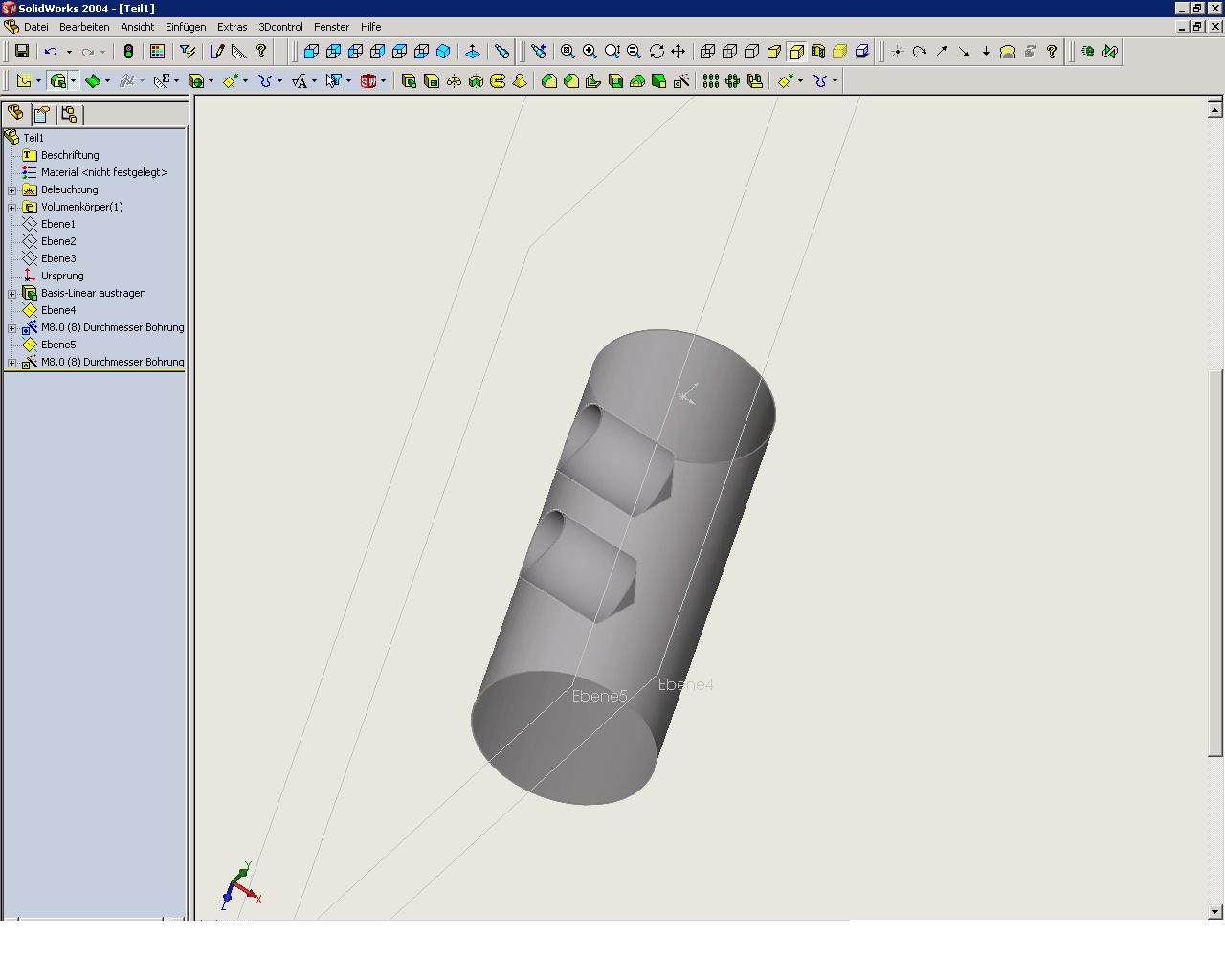Open the Einfügen menu
1225x980 pixels.
coord(186,27)
